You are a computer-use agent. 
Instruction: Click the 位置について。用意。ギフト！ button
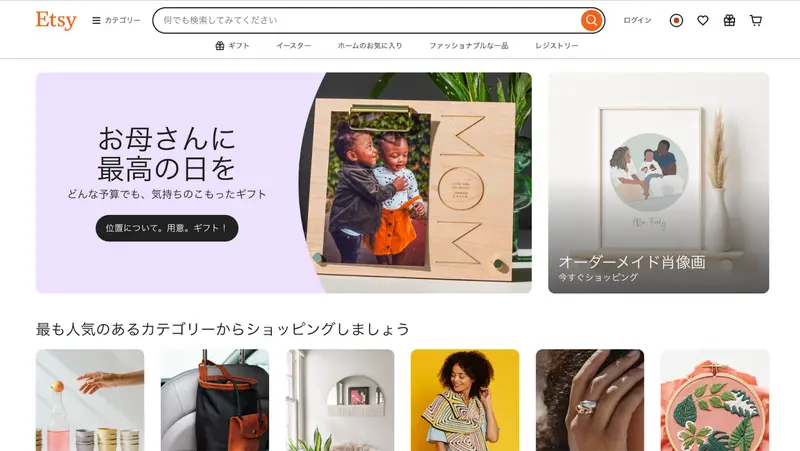coord(167,228)
